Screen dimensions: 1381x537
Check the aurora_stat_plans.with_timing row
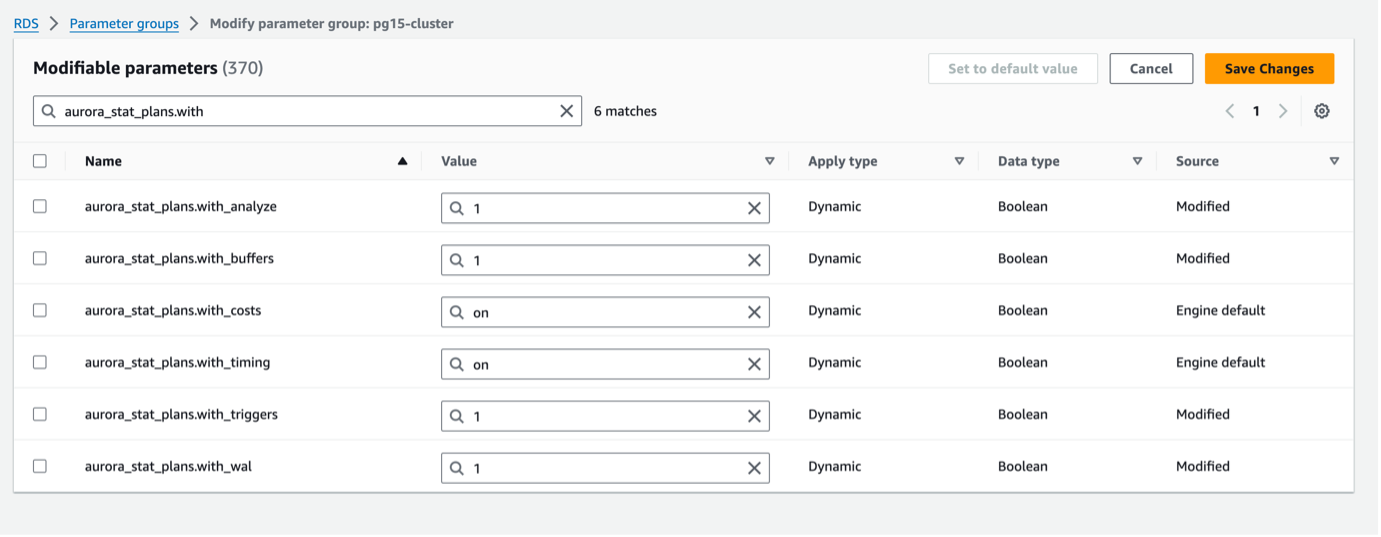[40, 362]
